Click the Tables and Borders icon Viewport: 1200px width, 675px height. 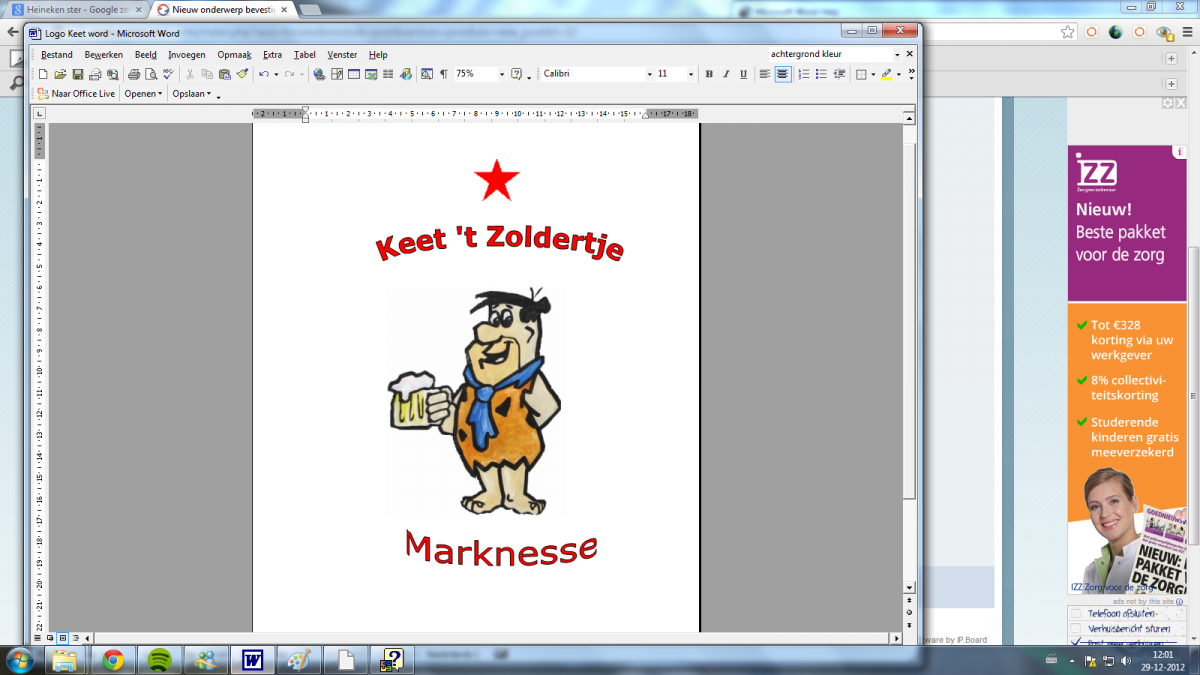point(337,74)
